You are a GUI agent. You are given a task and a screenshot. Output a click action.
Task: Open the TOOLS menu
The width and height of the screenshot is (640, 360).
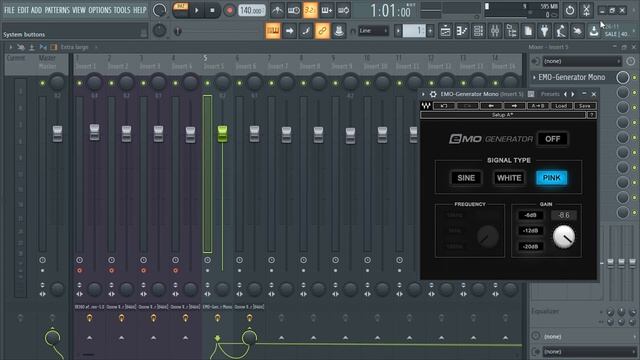click(122, 10)
